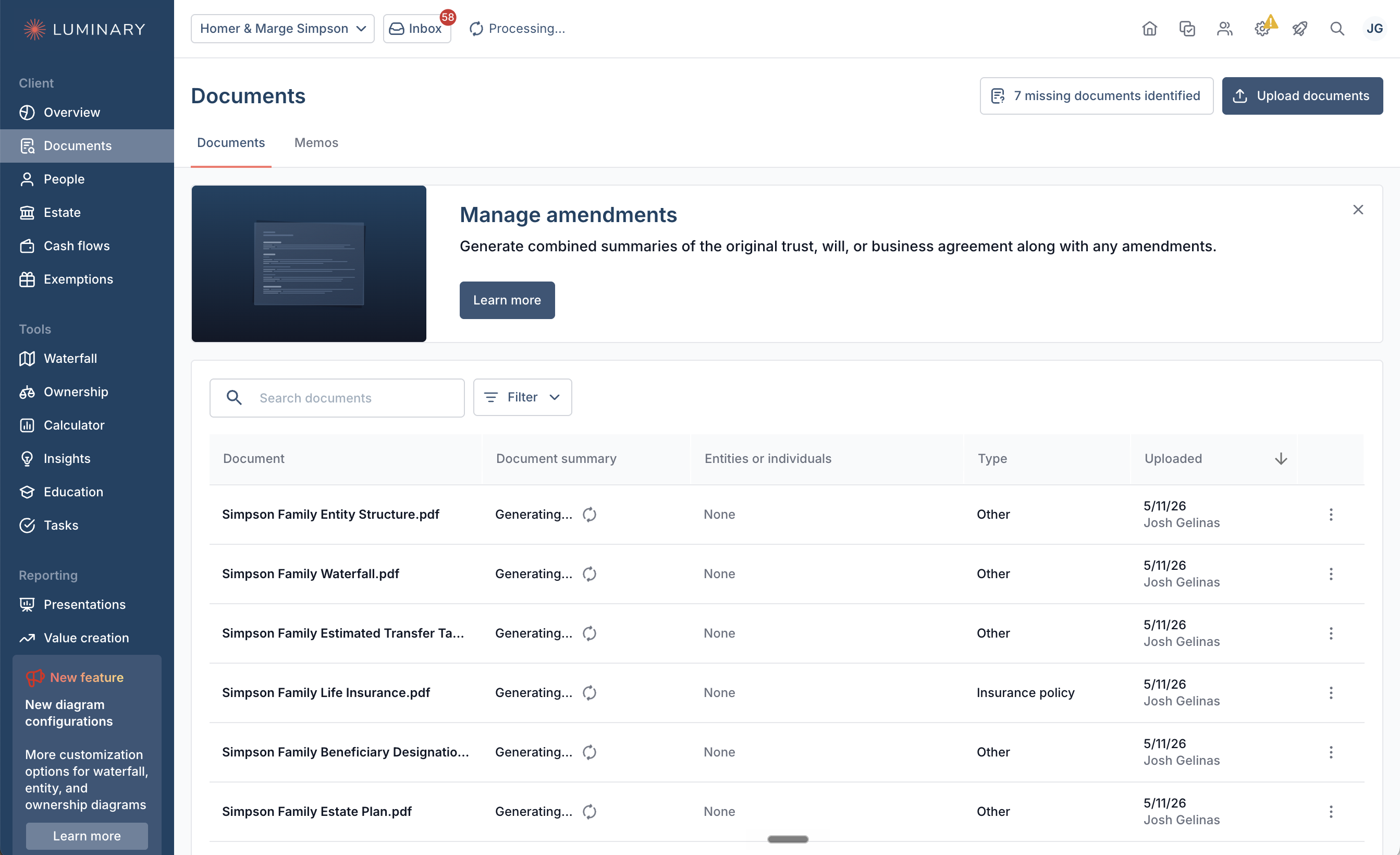
Task: Open the Ownership tool
Action: click(x=87, y=392)
